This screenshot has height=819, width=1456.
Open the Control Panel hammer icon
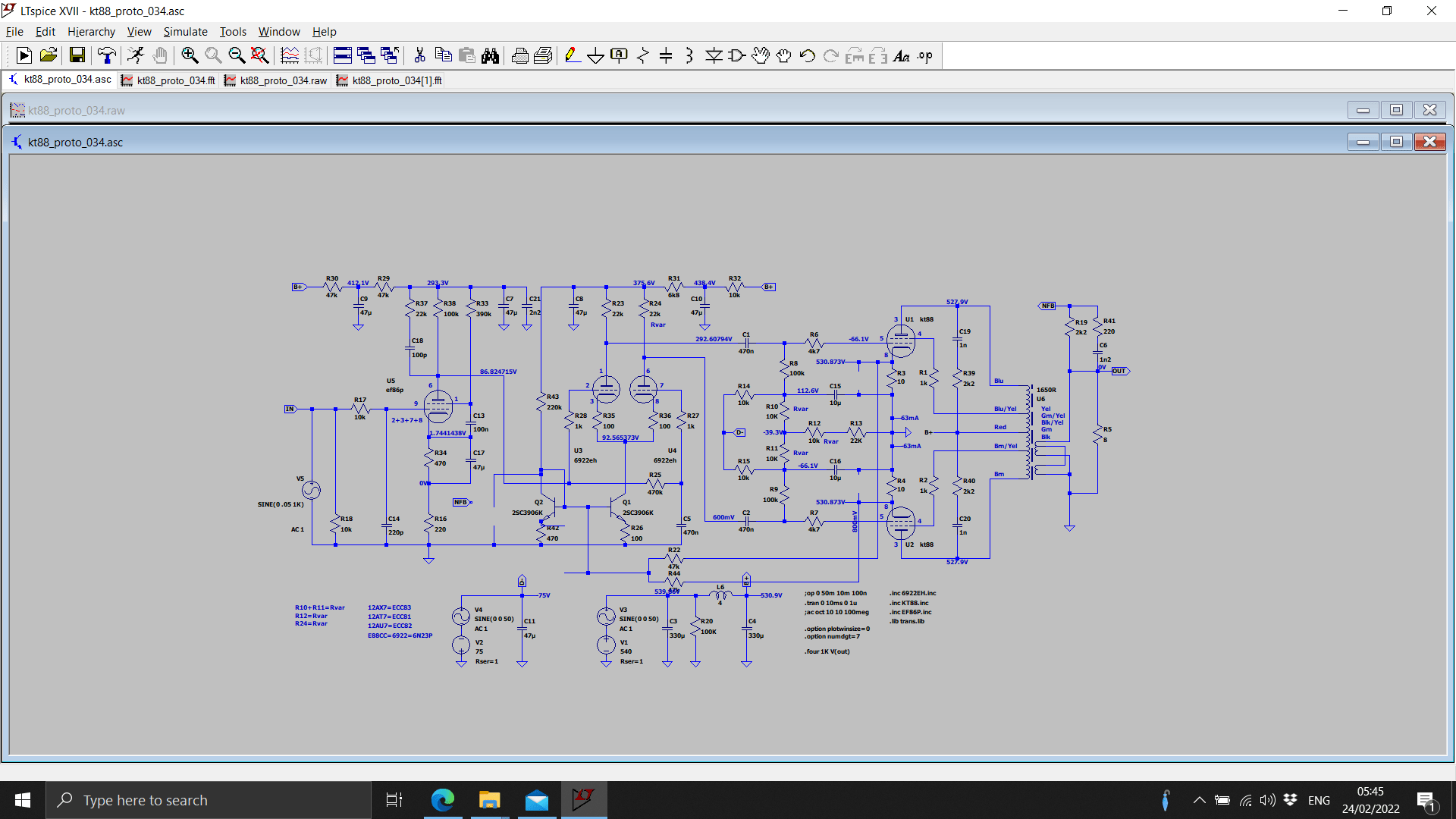click(107, 55)
